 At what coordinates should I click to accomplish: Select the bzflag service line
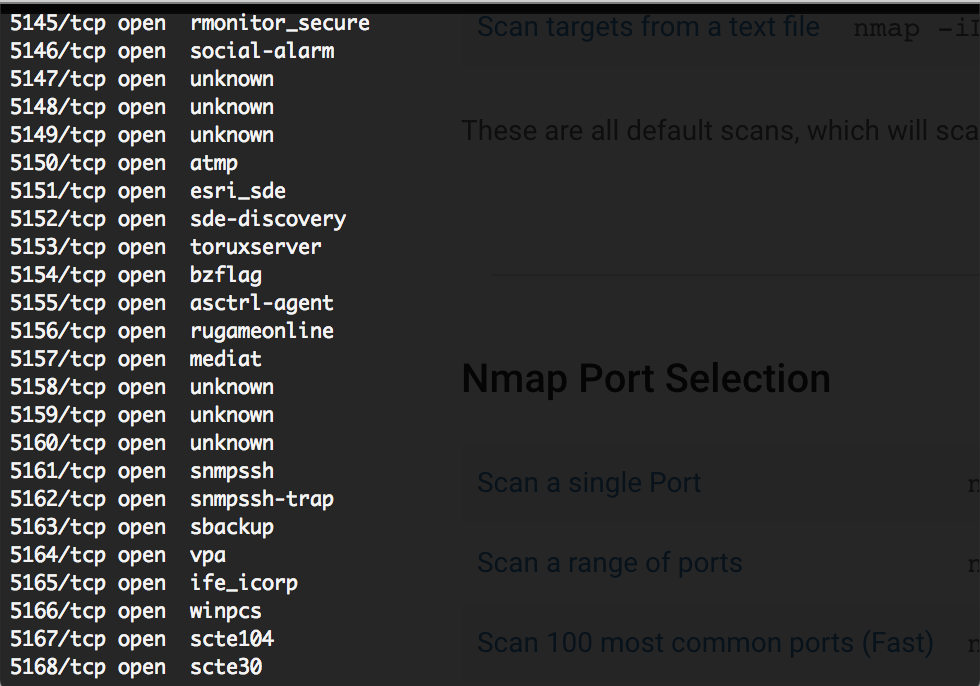pyautogui.click(x=136, y=276)
